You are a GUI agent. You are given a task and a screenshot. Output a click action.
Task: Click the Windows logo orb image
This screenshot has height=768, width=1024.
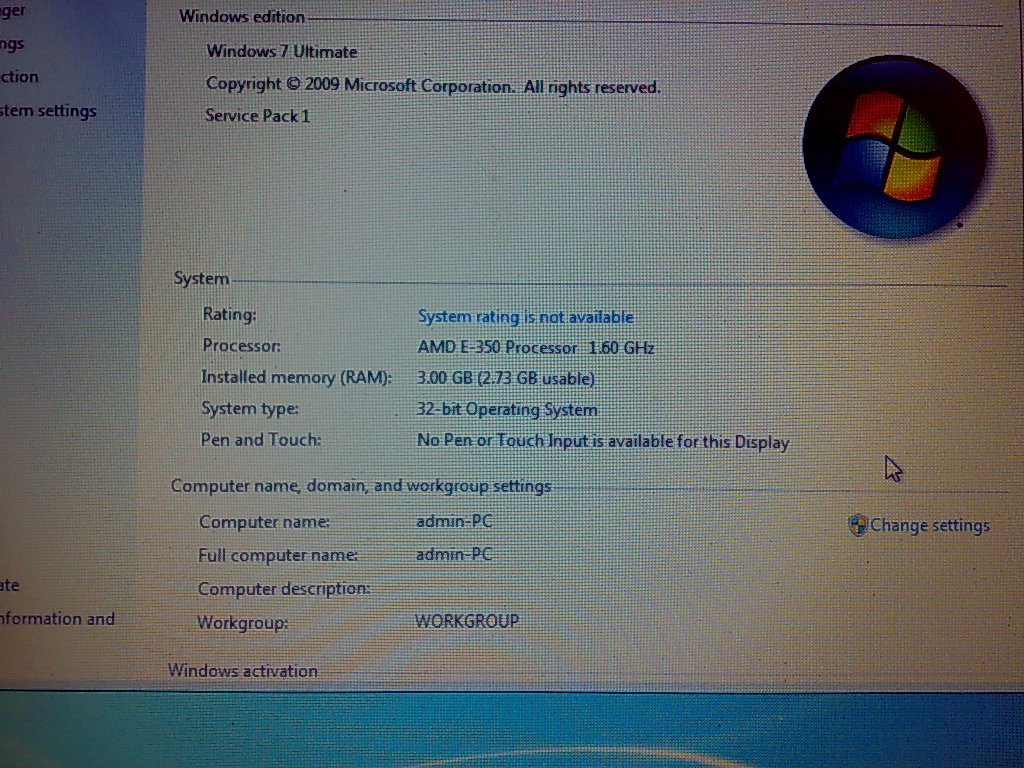tap(894, 147)
